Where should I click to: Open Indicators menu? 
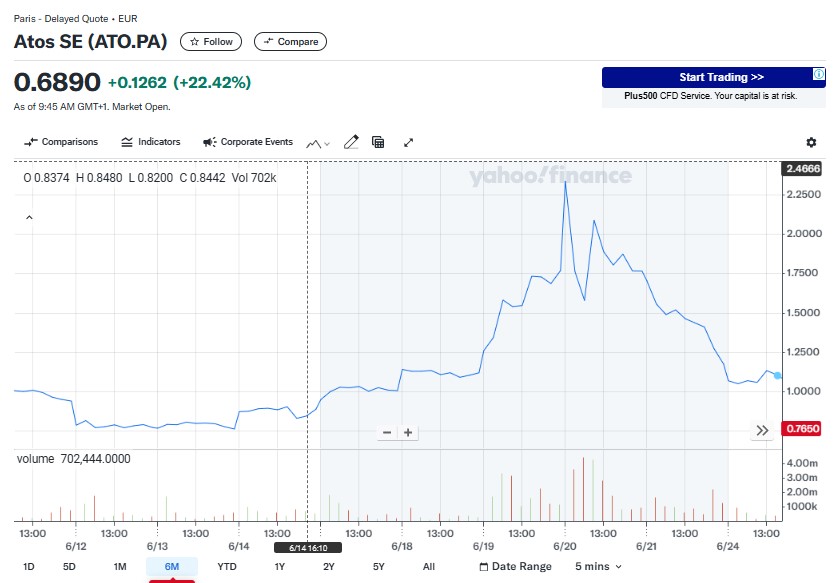151,142
